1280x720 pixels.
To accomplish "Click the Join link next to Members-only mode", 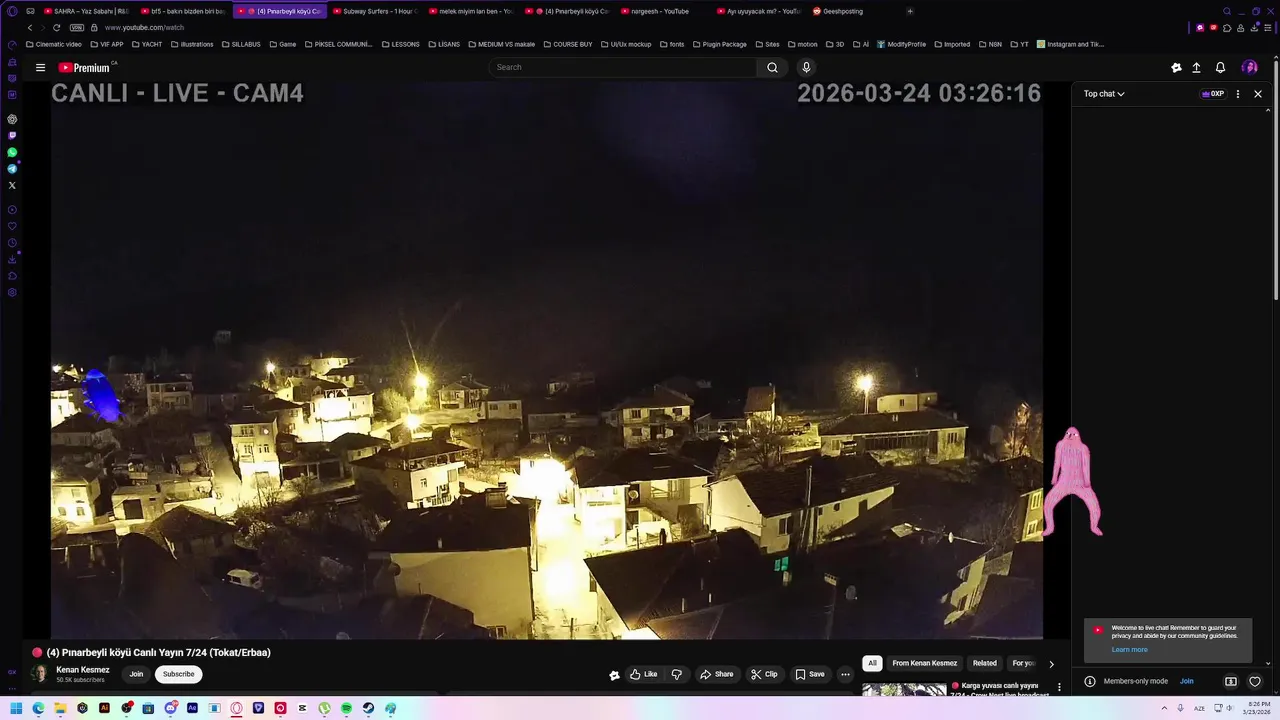I will 1186,681.
